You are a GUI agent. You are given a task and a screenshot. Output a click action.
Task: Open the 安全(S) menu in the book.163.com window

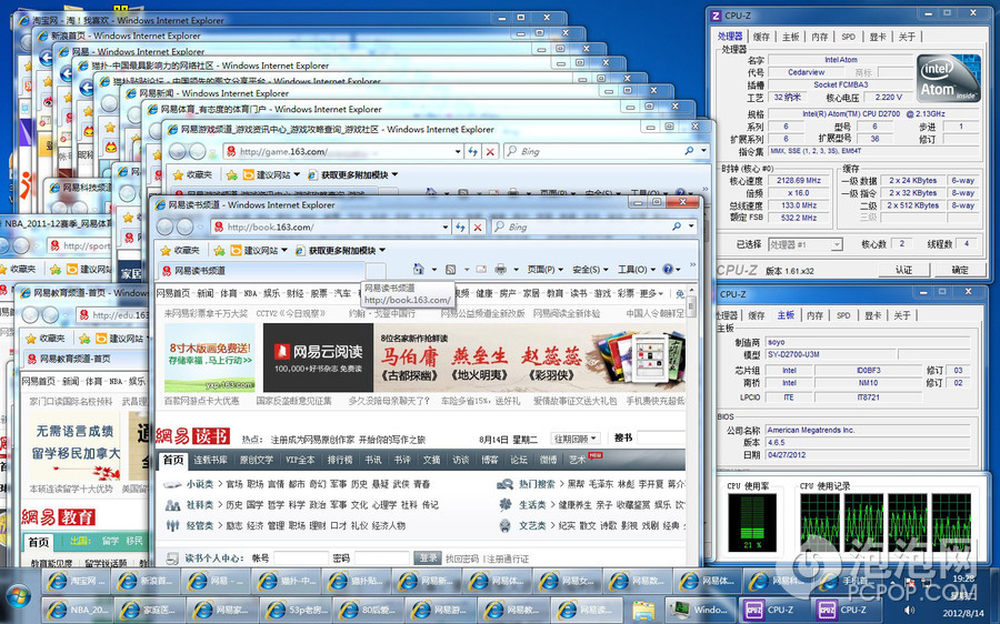pyautogui.click(x=590, y=269)
